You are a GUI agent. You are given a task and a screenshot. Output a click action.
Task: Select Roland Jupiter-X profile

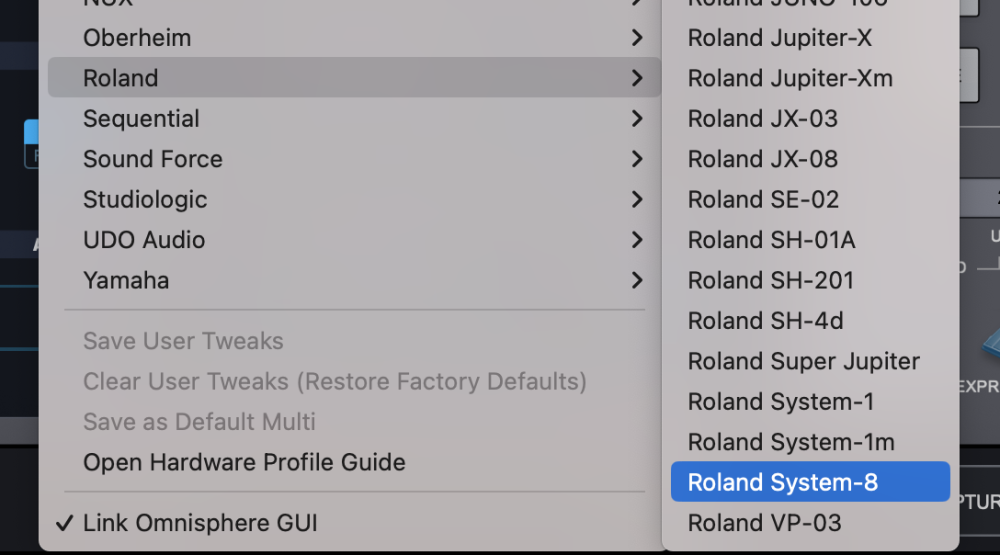tap(780, 38)
